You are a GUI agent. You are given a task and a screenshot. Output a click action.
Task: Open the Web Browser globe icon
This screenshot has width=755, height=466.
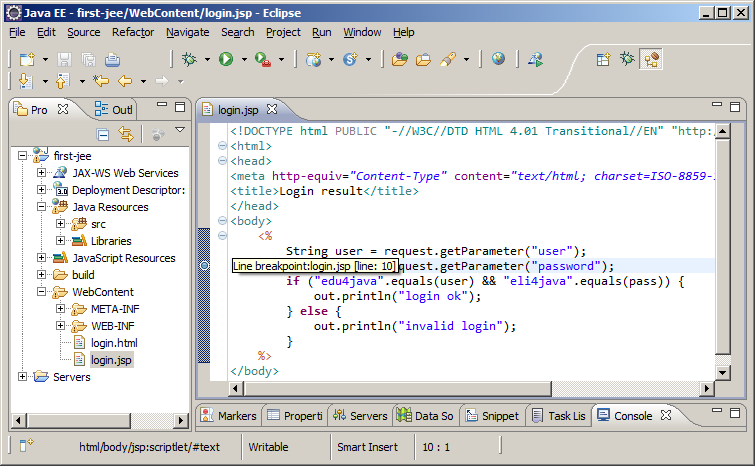click(x=498, y=59)
